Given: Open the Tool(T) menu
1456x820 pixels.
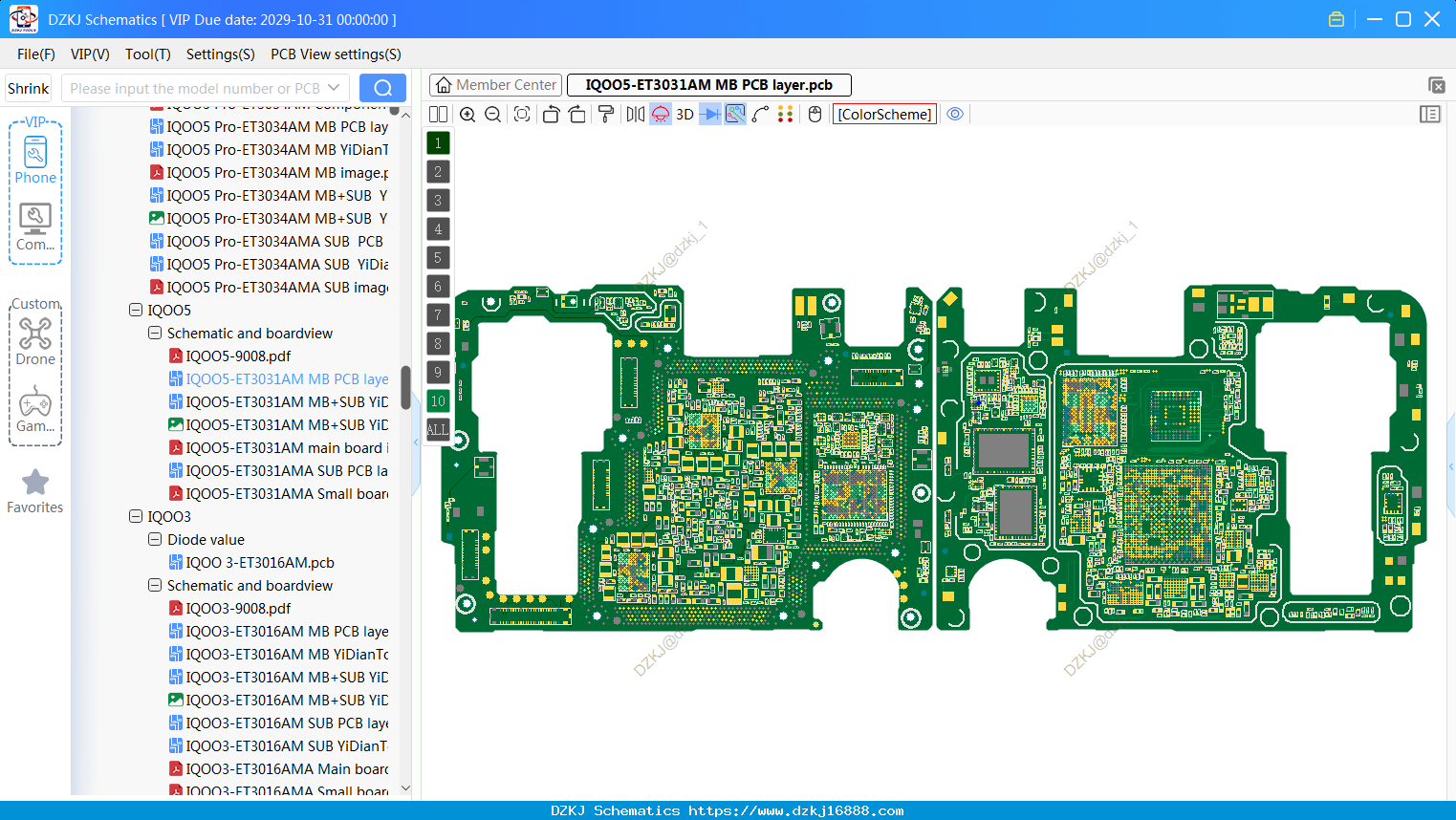Looking at the screenshot, I should [148, 54].
